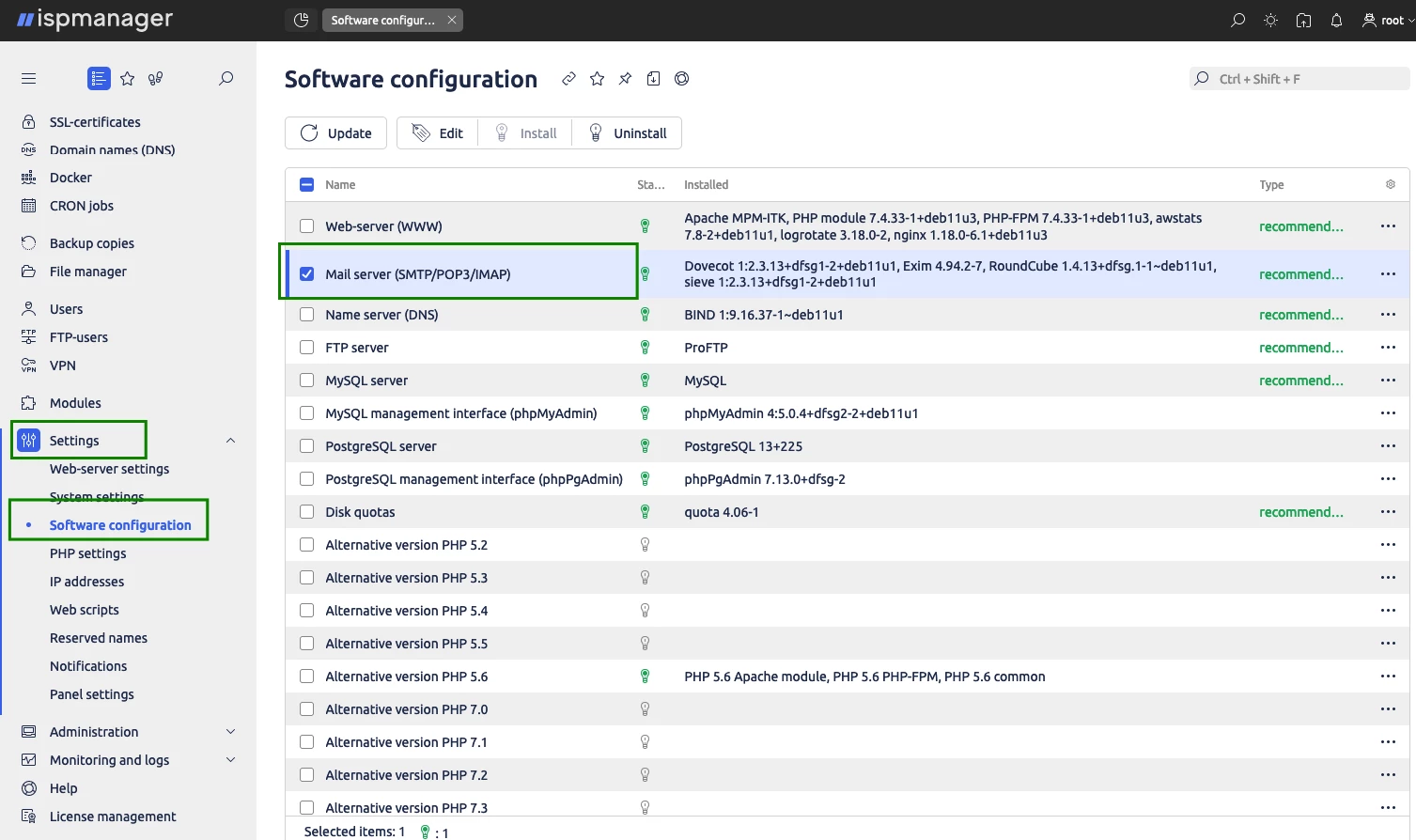The height and width of the screenshot is (840, 1416).
Task: Click the table column settings gear
Action: pos(1391,184)
